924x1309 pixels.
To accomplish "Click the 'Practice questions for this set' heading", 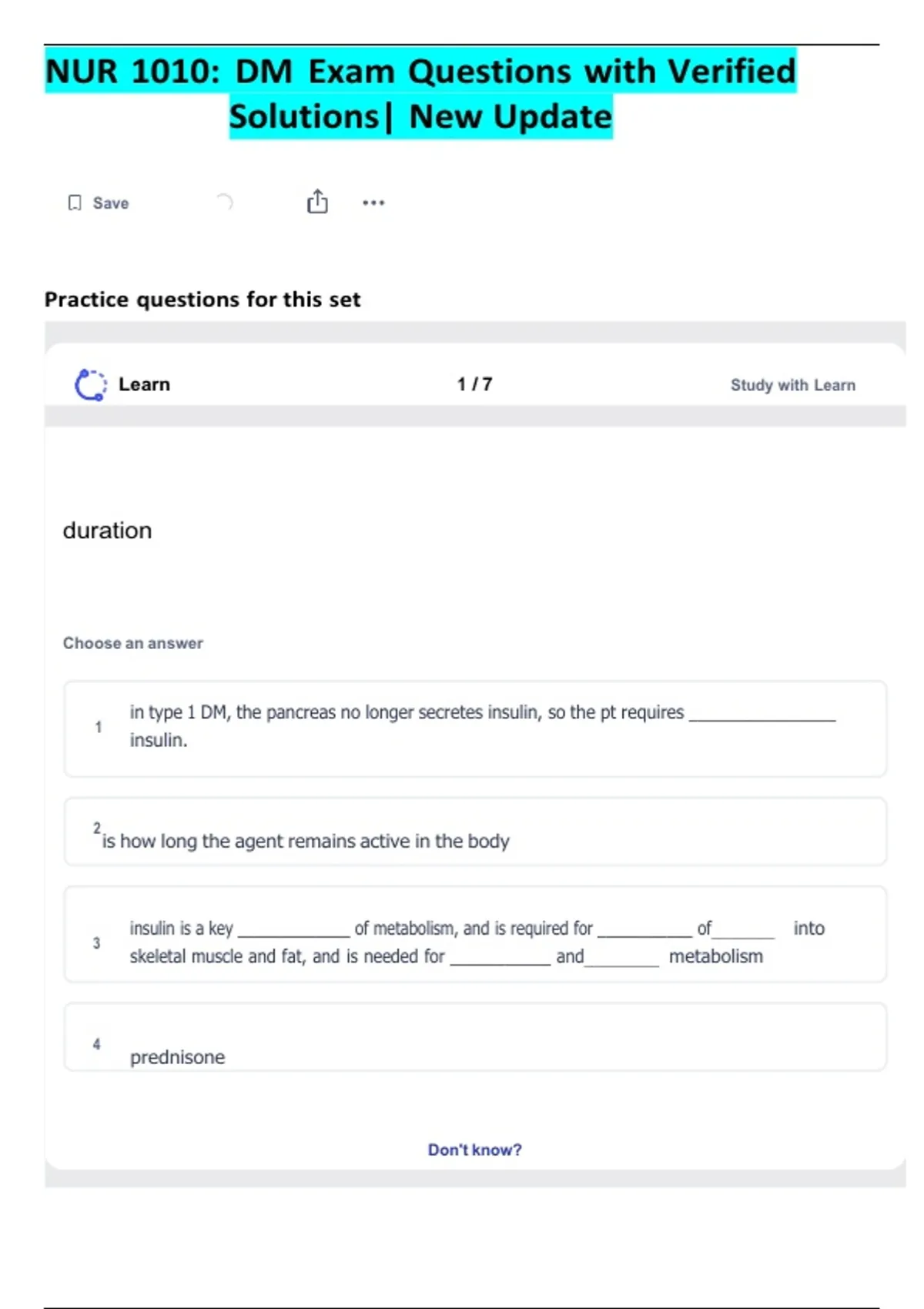I will 202,300.
